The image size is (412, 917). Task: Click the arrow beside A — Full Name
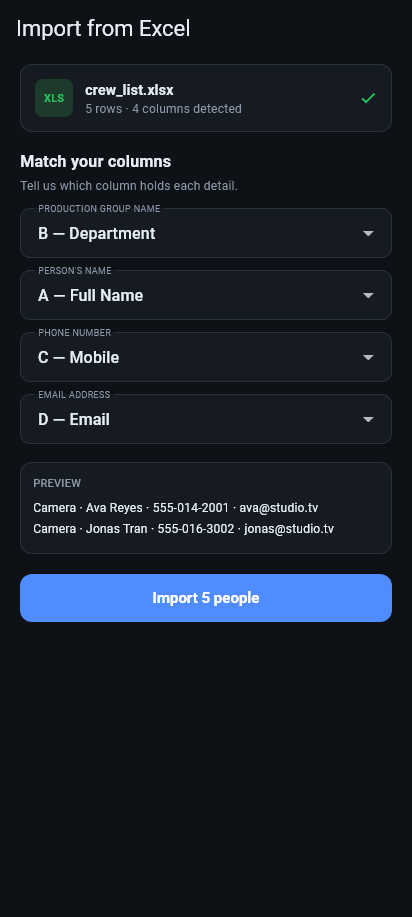click(368, 295)
